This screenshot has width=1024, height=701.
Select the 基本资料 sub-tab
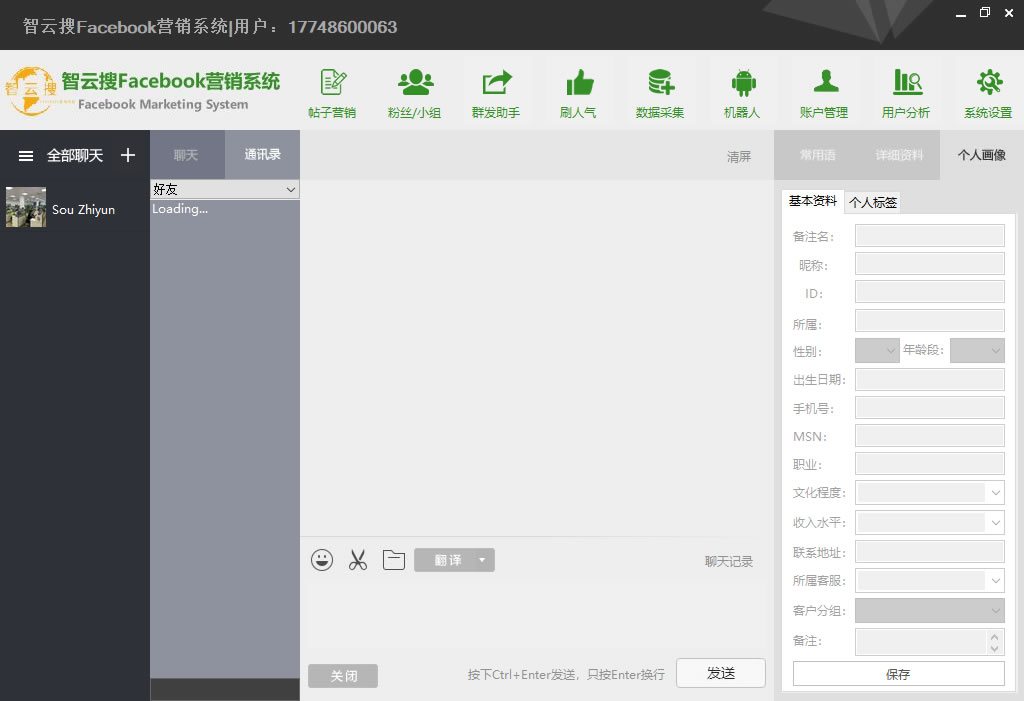coord(812,201)
